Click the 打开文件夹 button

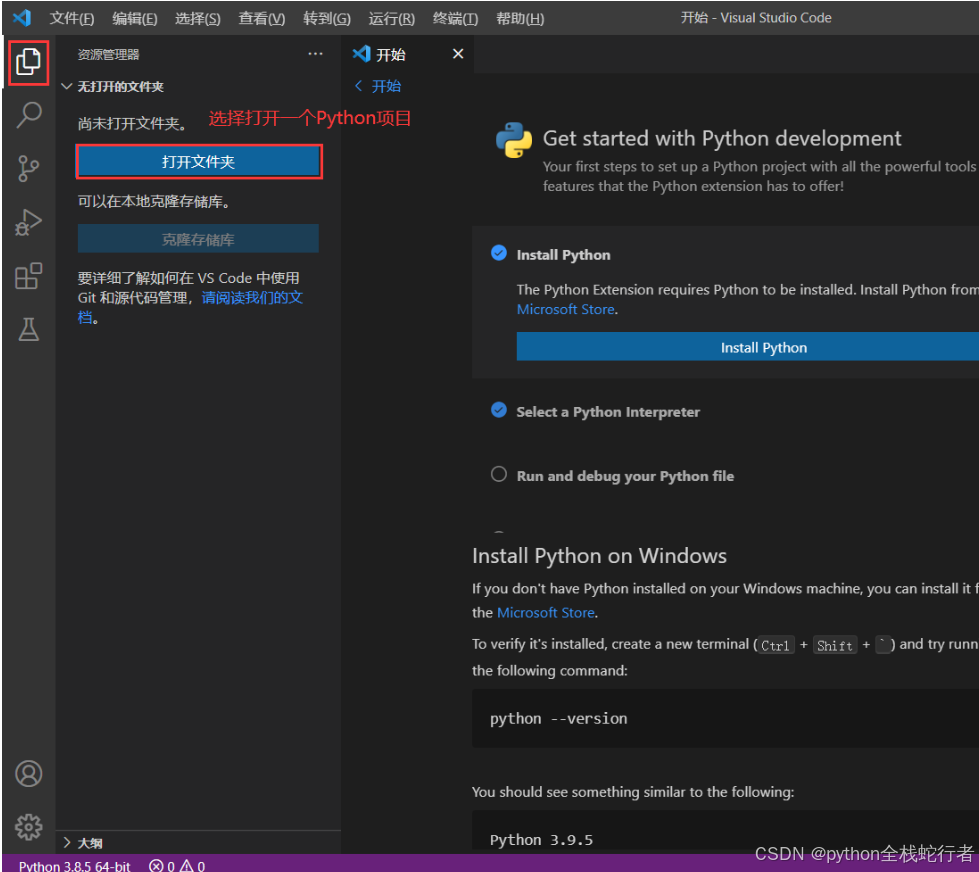click(199, 162)
